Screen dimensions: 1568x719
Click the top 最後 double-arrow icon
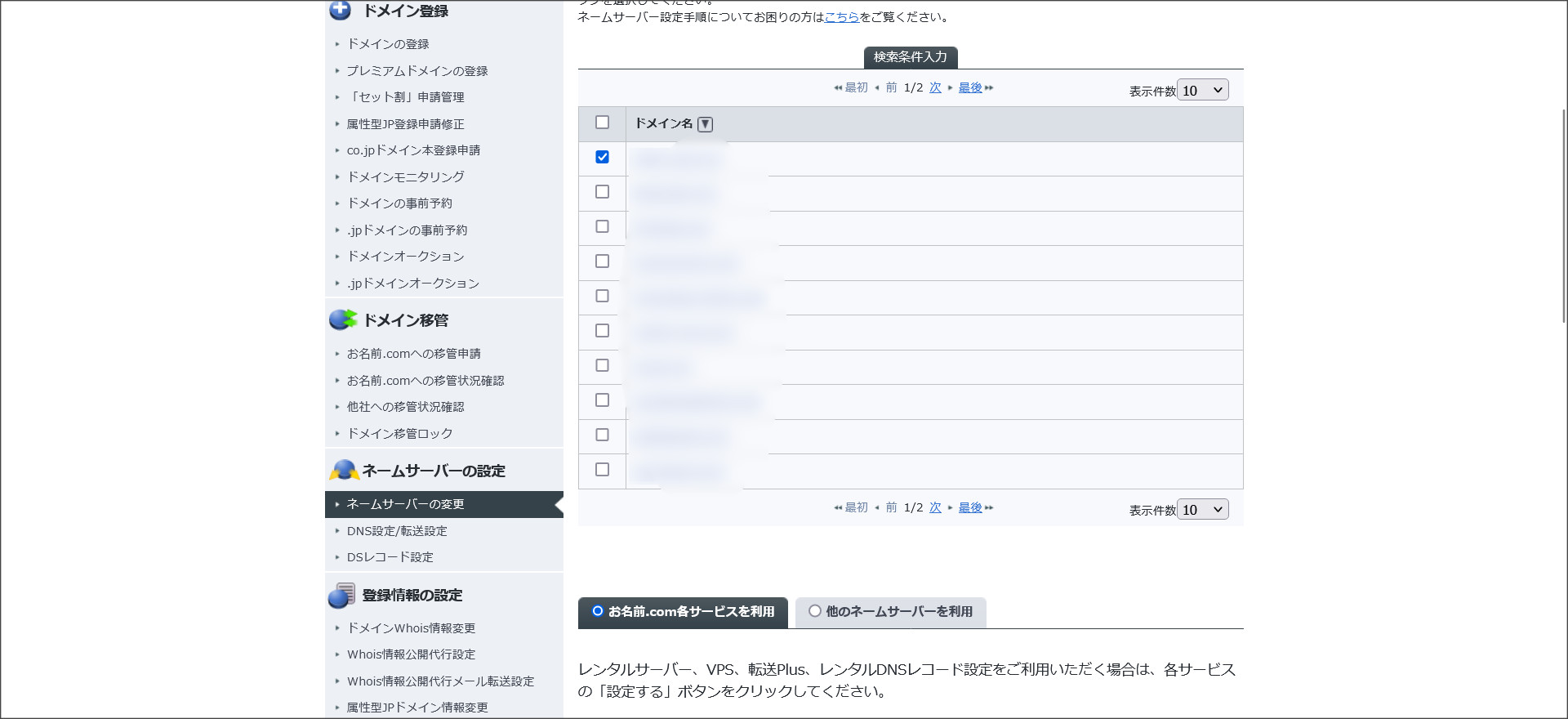[x=989, y=88]
